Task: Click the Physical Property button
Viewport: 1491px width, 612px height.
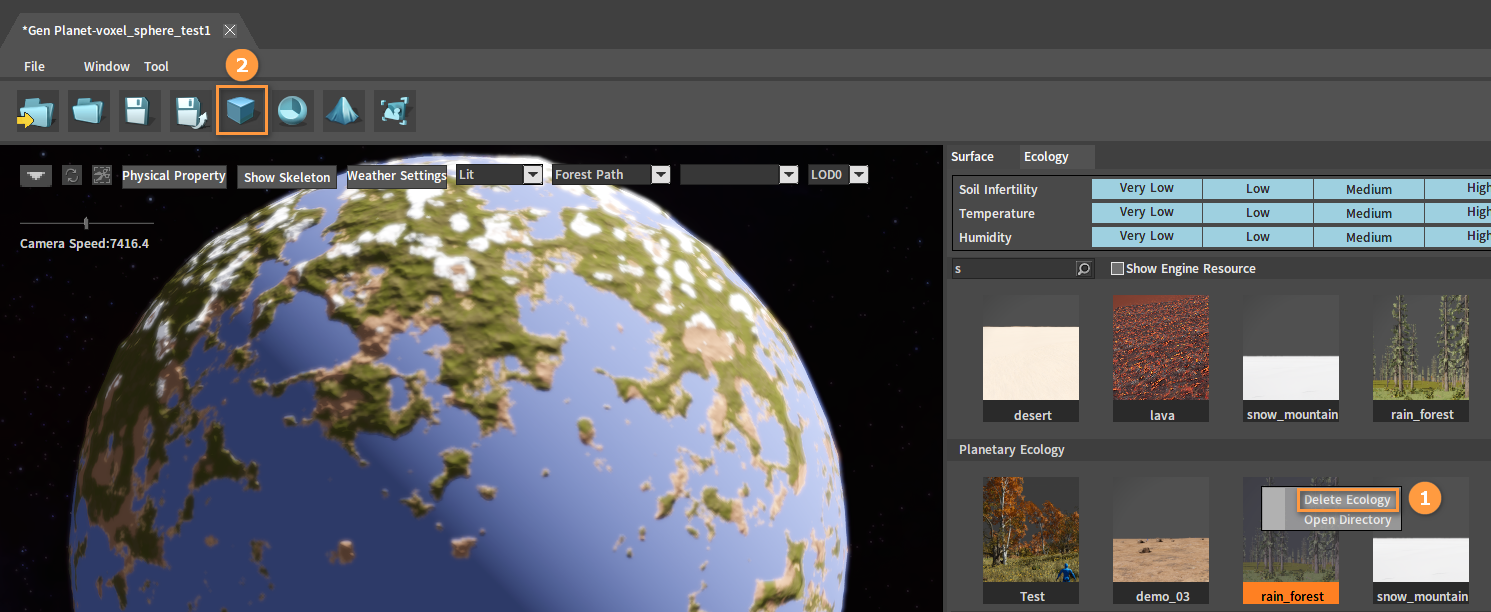Action: [x=174, y=176]
